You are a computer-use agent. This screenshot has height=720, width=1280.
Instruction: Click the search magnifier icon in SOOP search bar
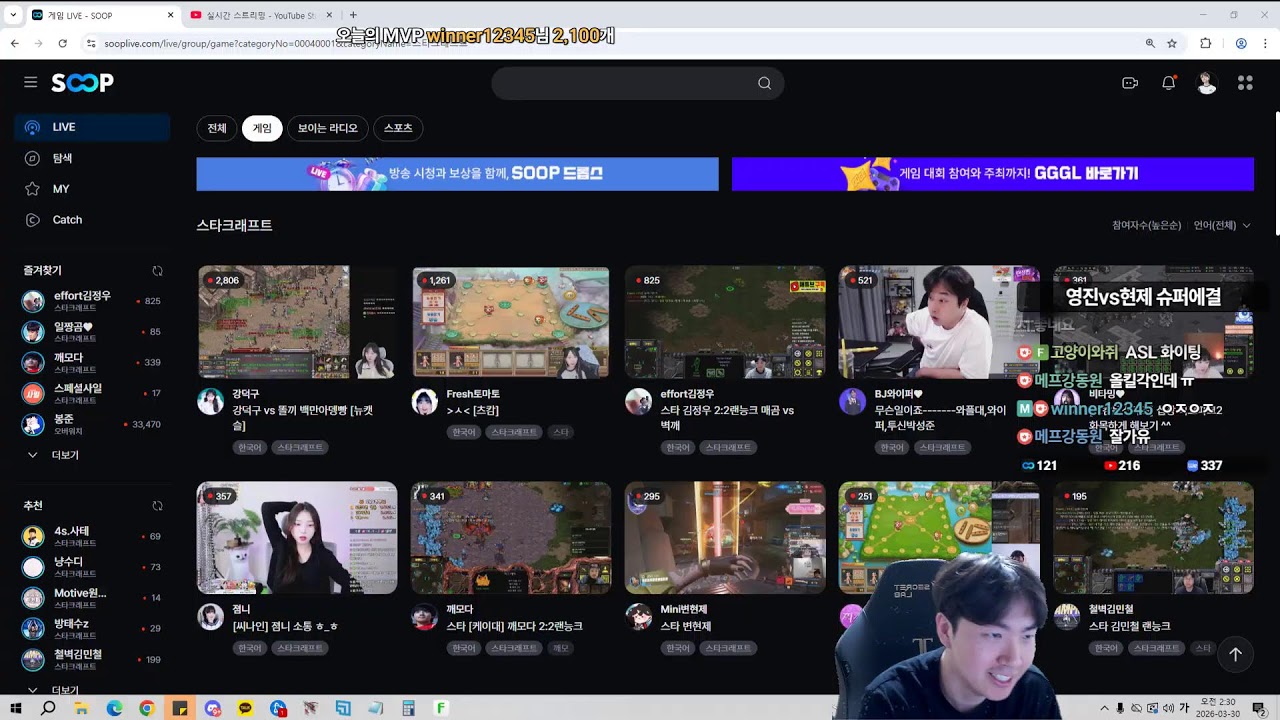[764, 83]
